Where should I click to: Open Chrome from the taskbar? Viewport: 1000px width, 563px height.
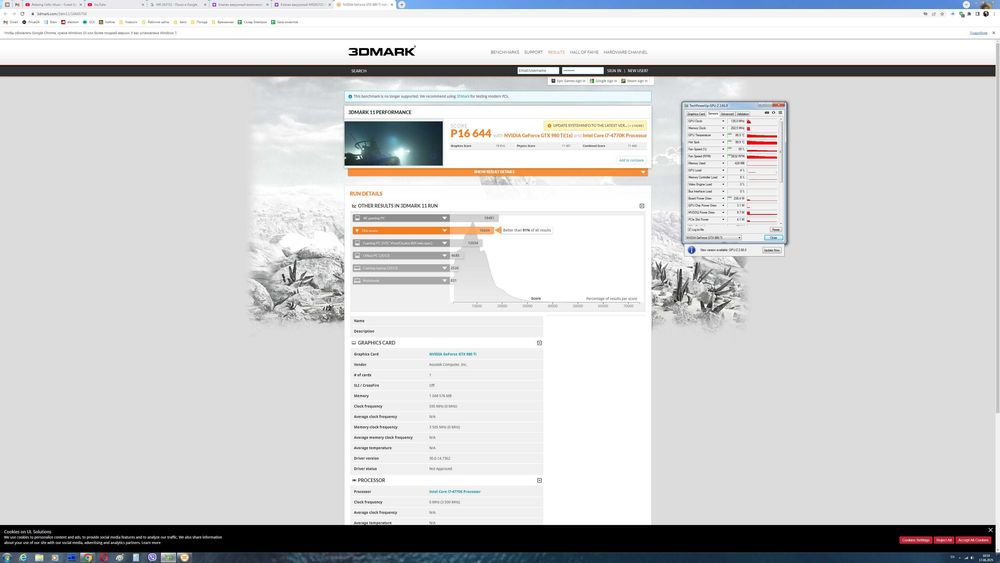coord(87,557)
